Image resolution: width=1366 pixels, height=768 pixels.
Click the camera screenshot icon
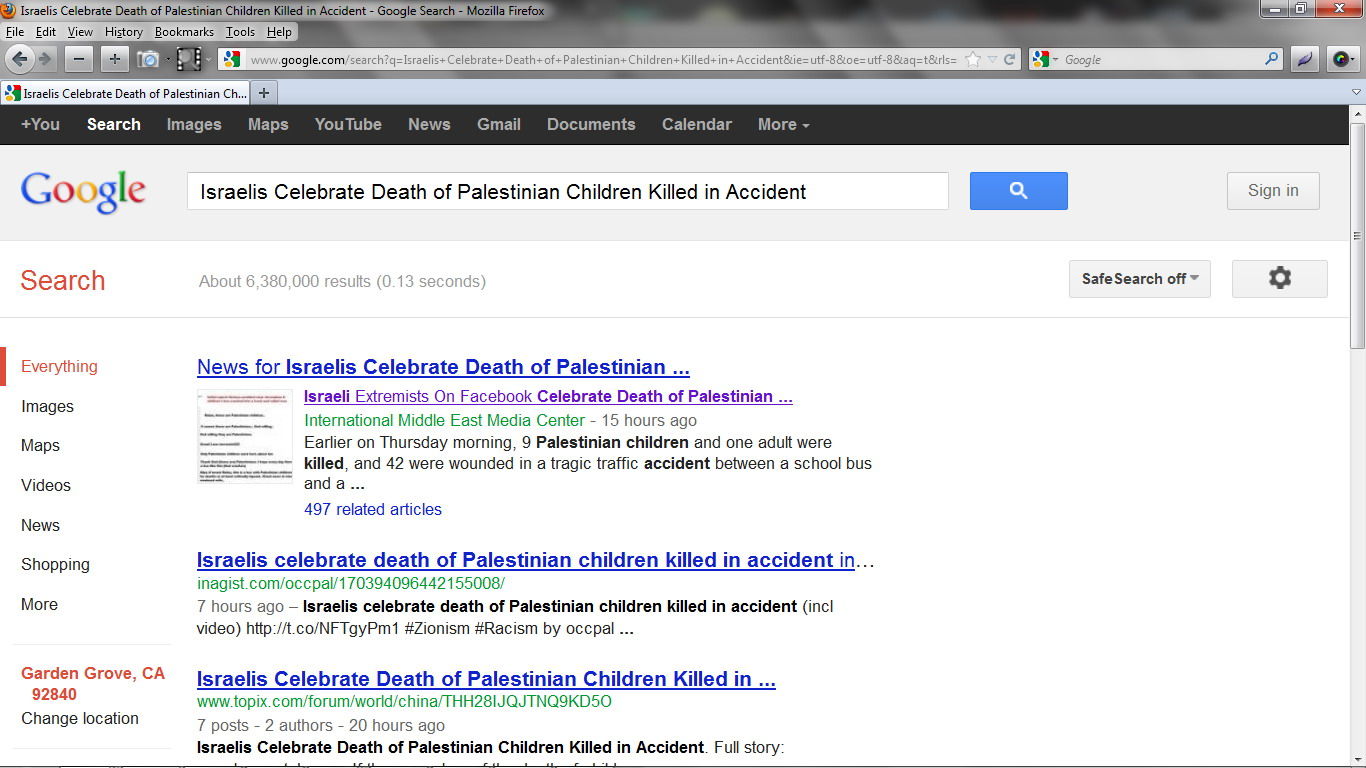coord(148,59)
